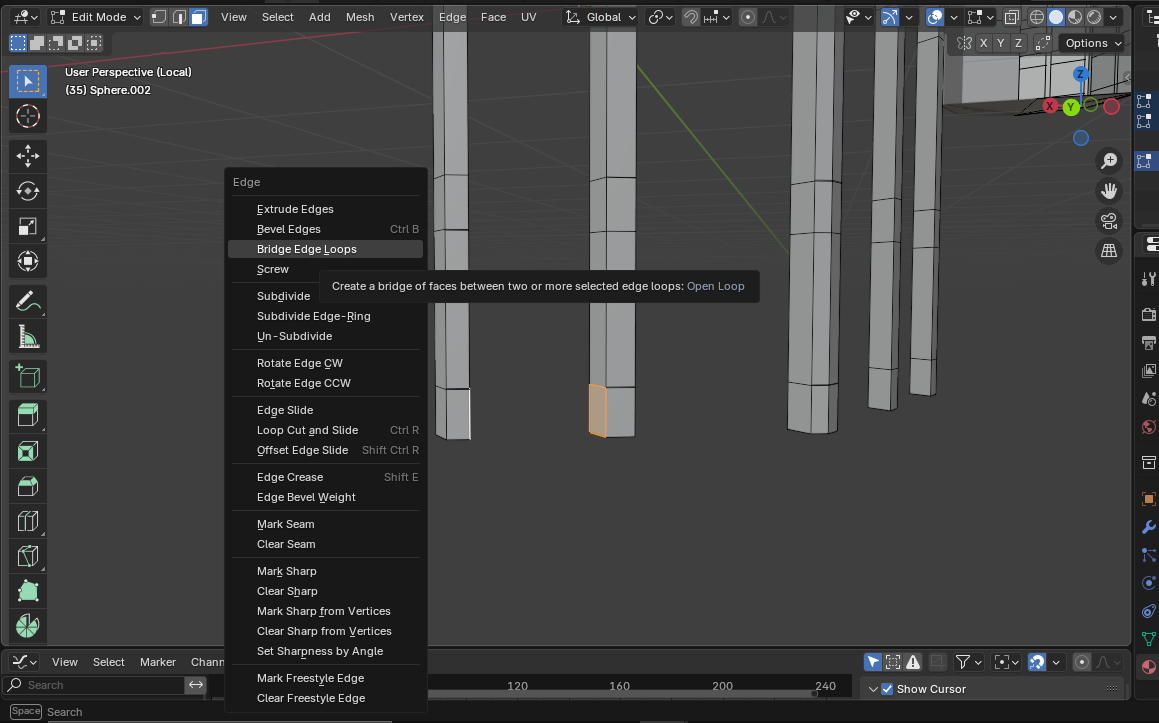Select the Knife tool
This screenshot has width=1159, height=723.
click(x=27, y=556)
